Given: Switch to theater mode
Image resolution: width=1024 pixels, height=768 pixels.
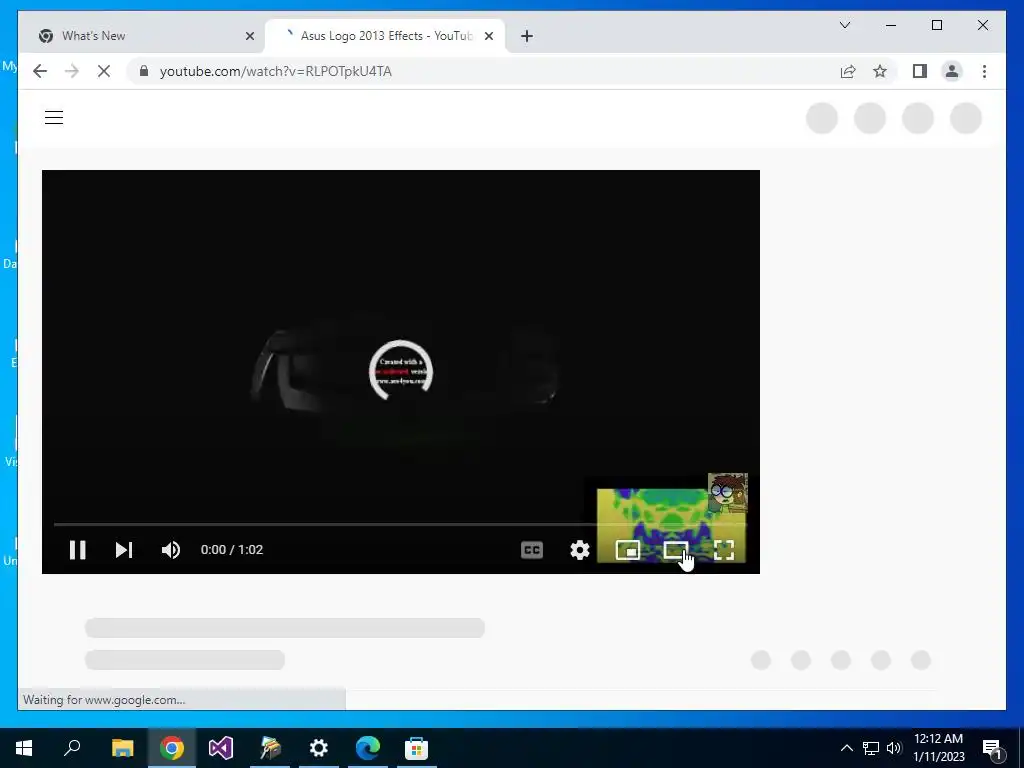Looking at the screenshot, I should click(676, 550).
